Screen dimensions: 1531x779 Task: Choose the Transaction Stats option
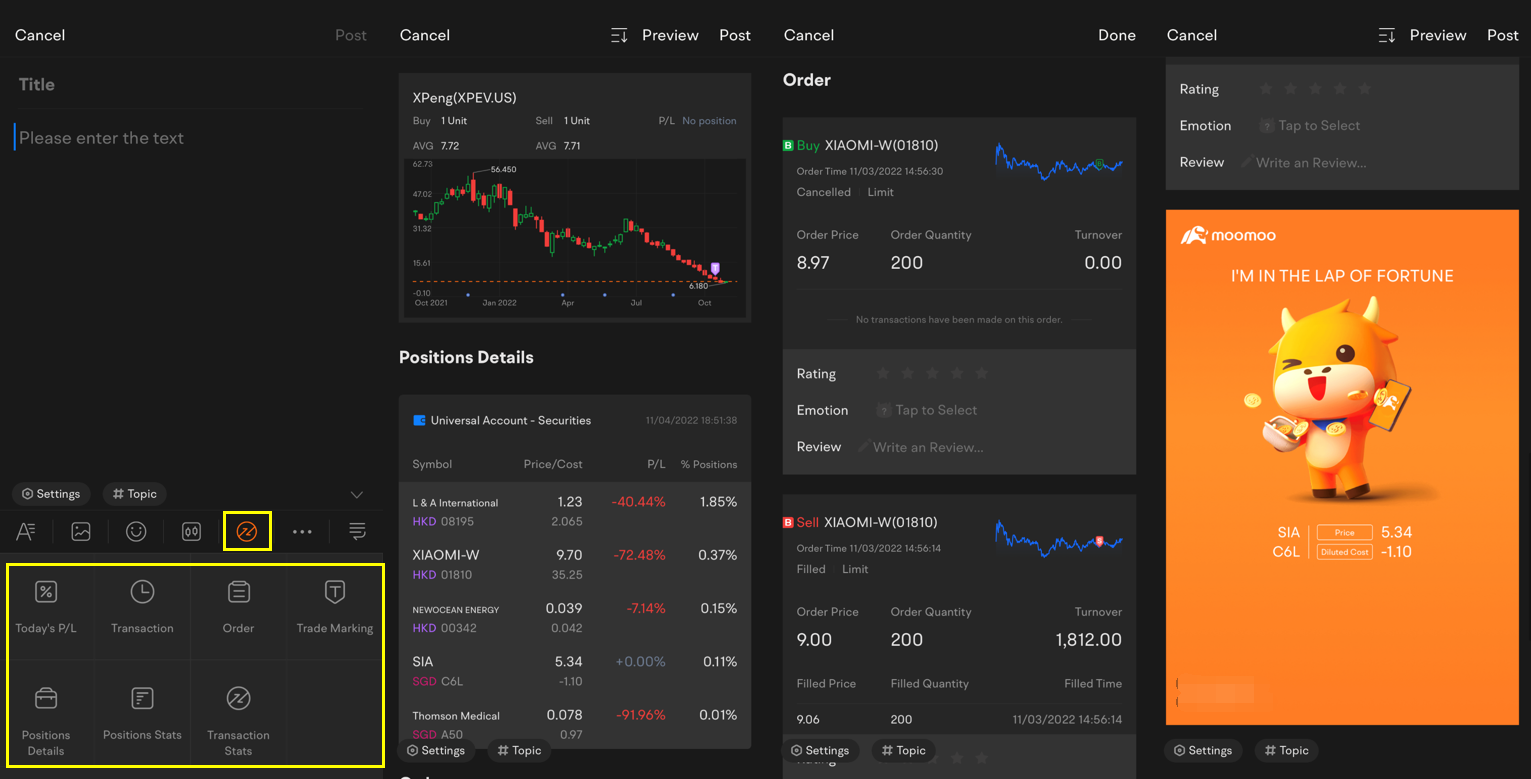coord(238,720)
